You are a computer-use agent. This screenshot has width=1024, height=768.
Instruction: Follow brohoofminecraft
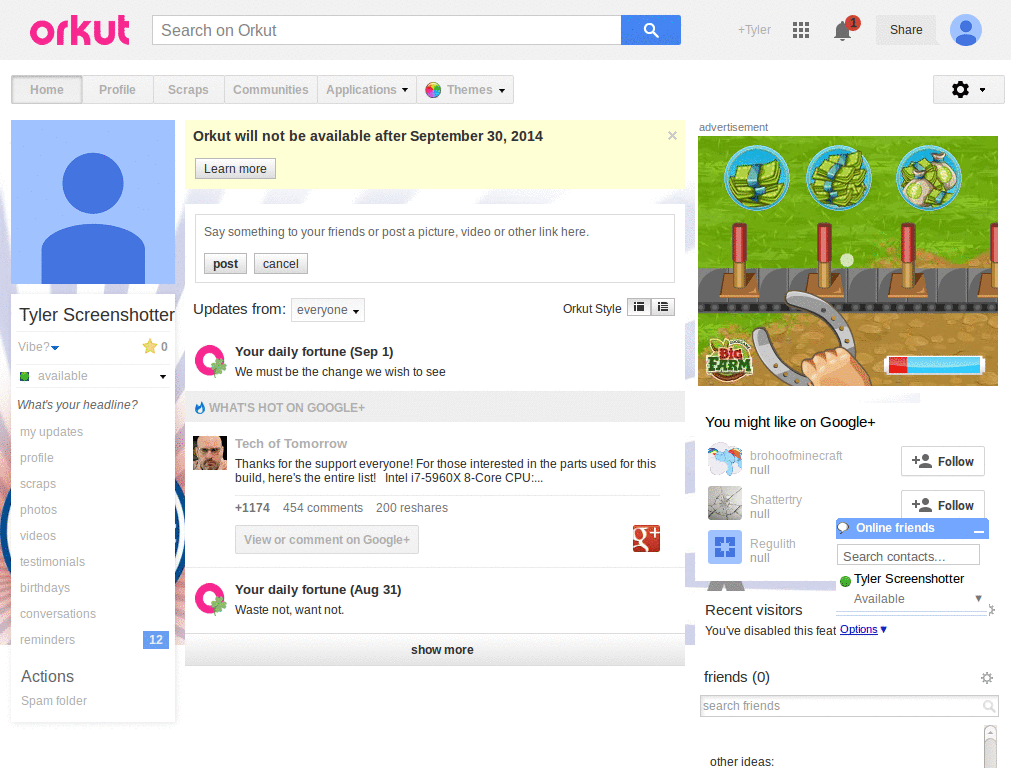coord(942,462)
